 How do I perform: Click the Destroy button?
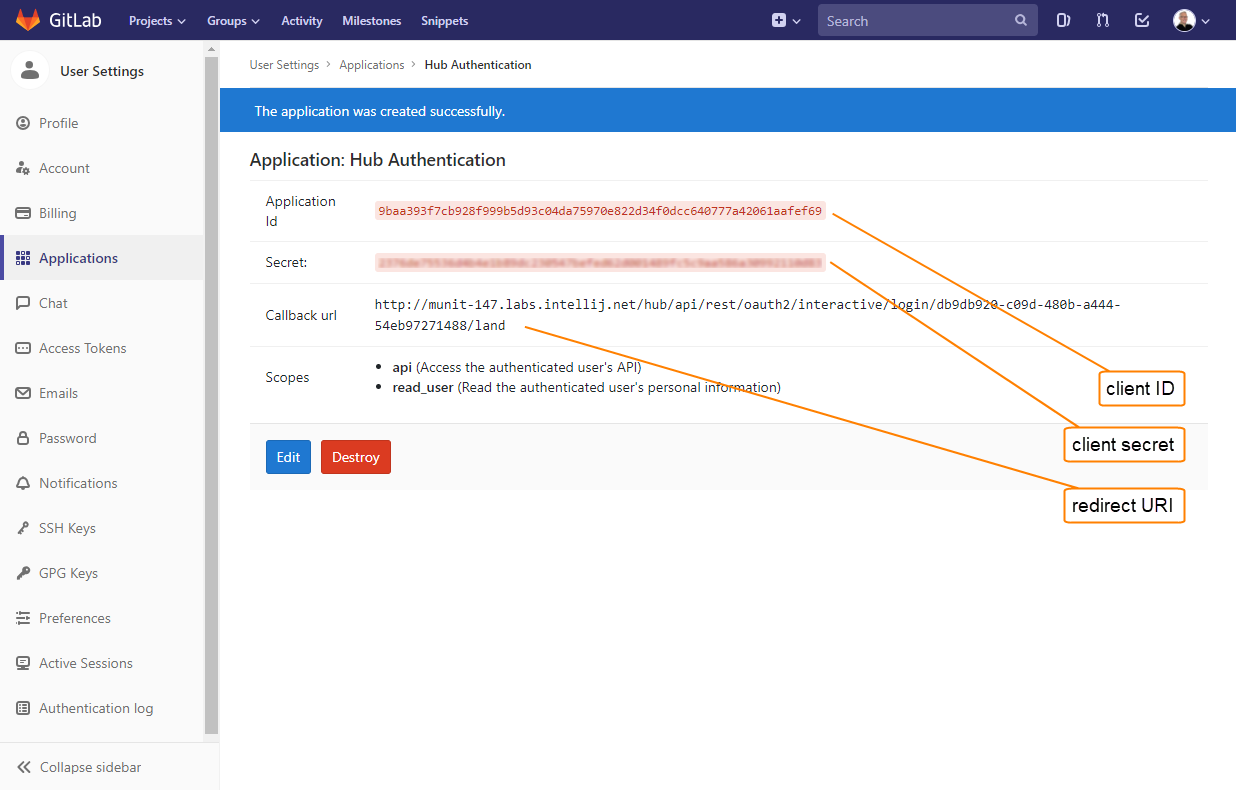coord(355,456)
